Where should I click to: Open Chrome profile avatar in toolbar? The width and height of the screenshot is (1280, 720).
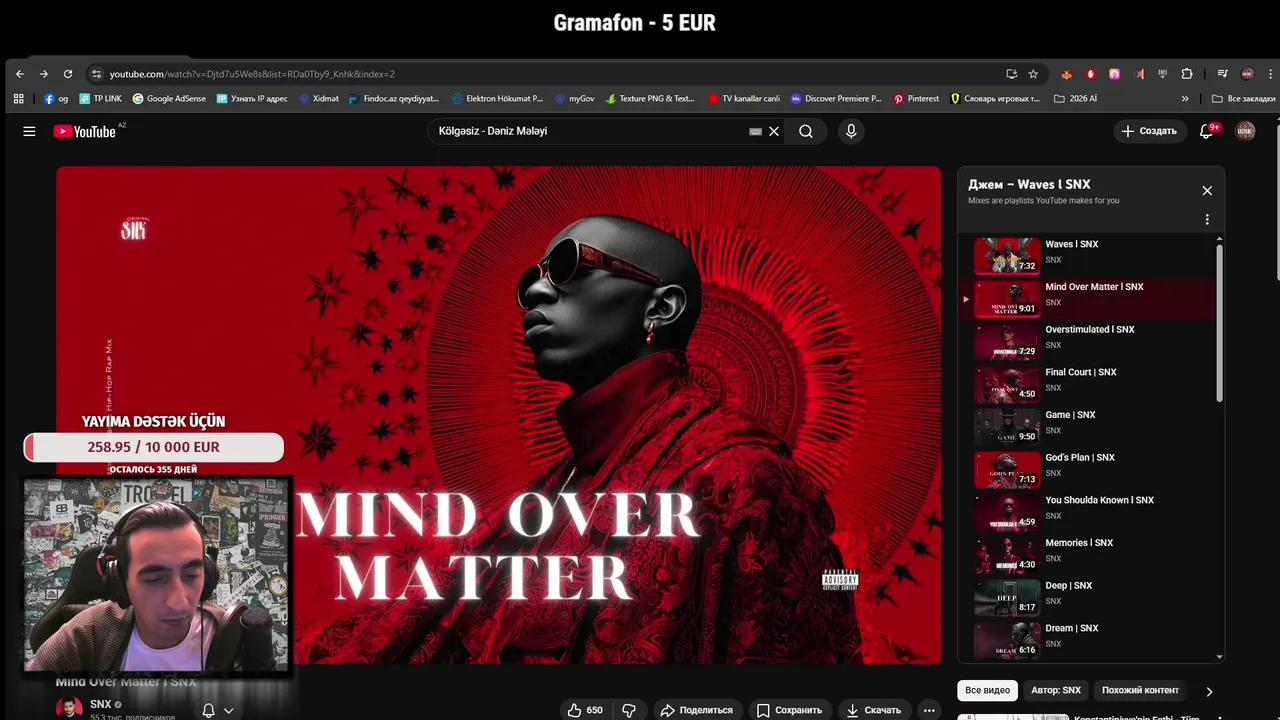[x=1247, y=74]
